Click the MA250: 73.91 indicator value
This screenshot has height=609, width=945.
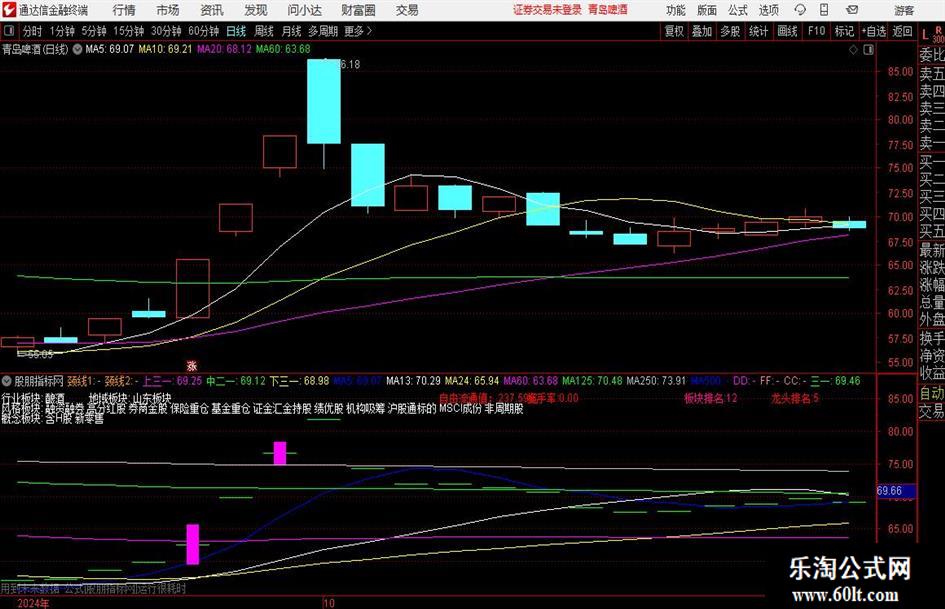656,380
